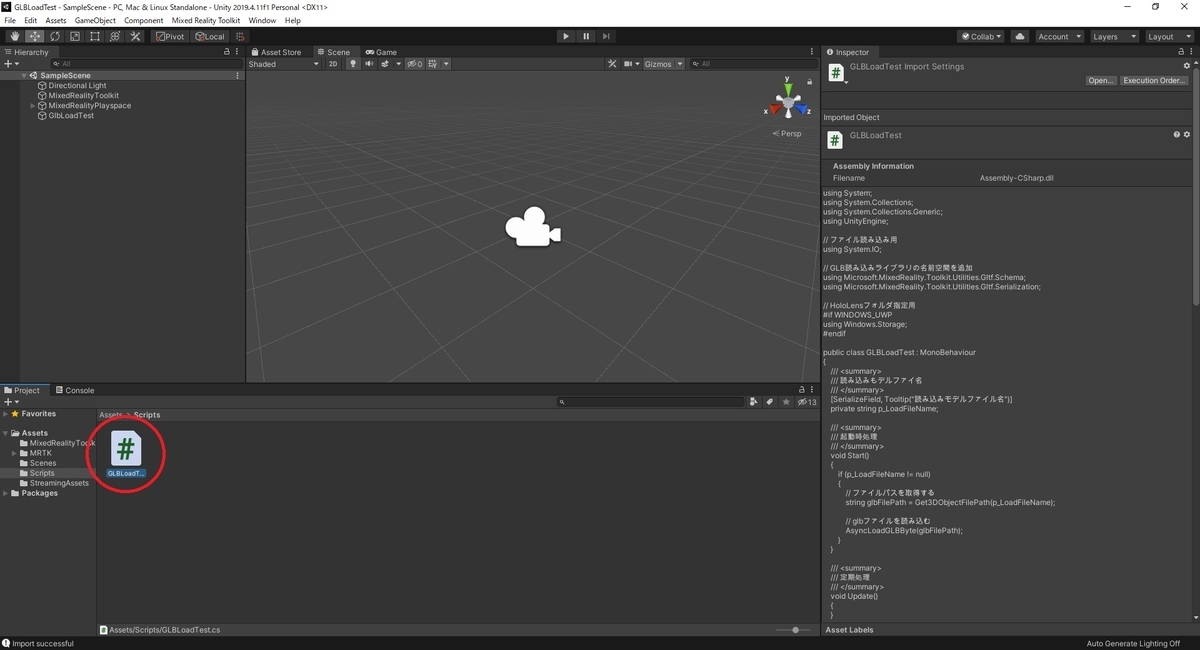Lock the Hierarchy panel
This screenshot has height=650, width=1200.
pos(227,52)
